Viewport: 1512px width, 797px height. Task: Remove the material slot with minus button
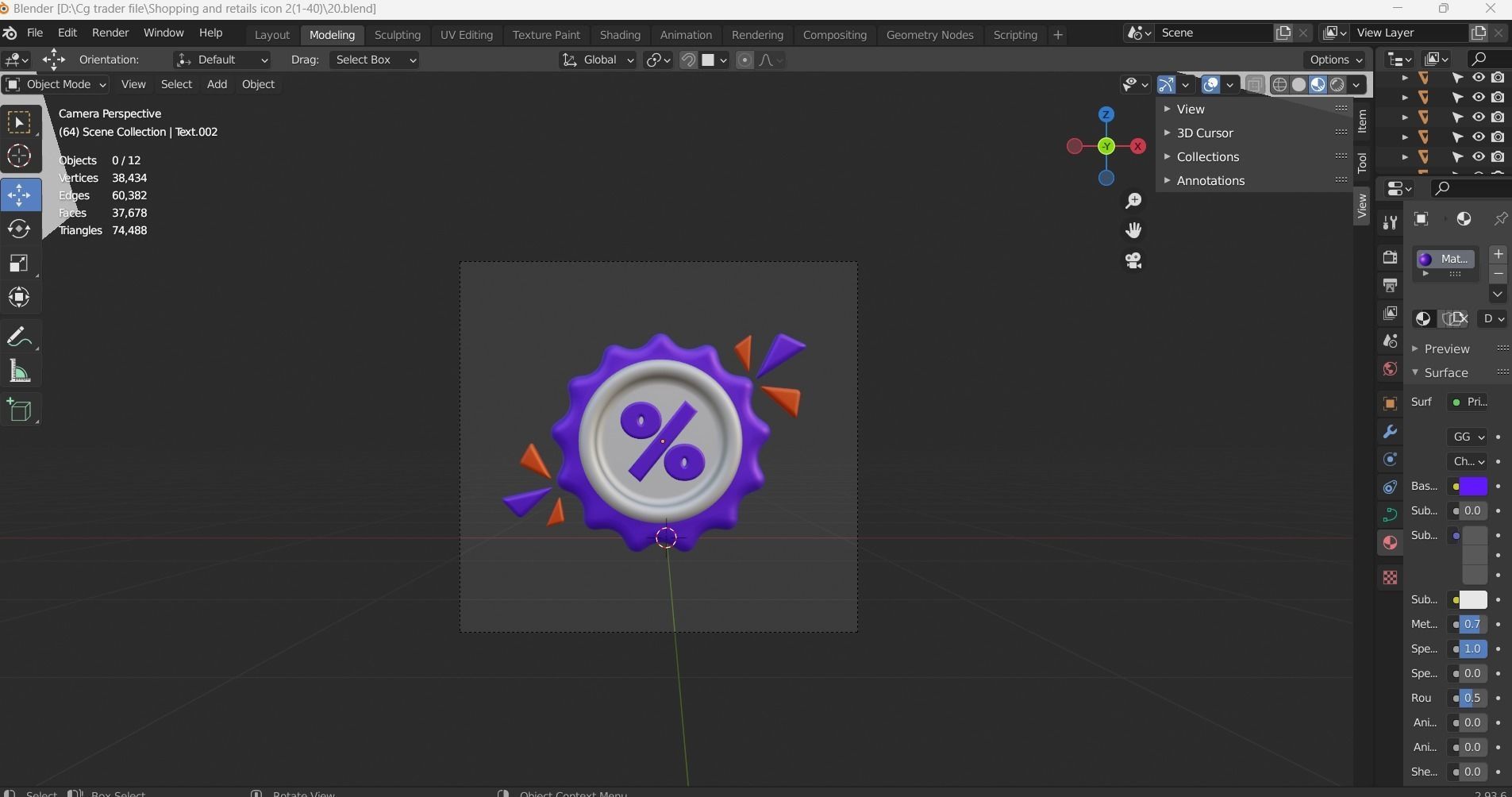pyautogui.click(x=1498, y=275)
